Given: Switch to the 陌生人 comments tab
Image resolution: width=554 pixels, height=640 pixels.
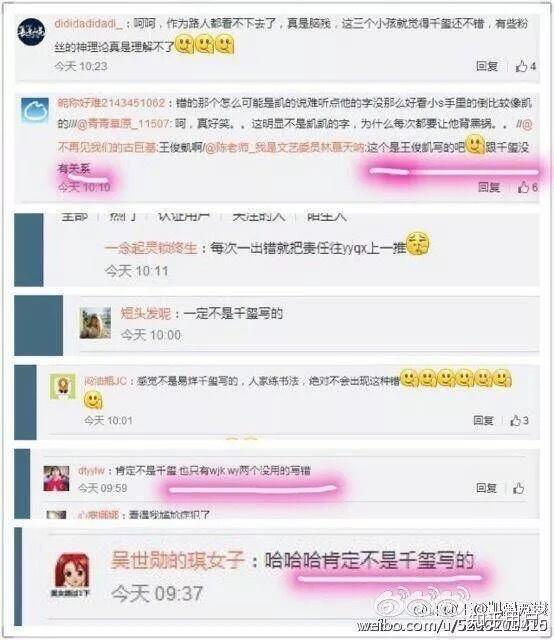Looking at the screenshot, I should tap(327, 216).
